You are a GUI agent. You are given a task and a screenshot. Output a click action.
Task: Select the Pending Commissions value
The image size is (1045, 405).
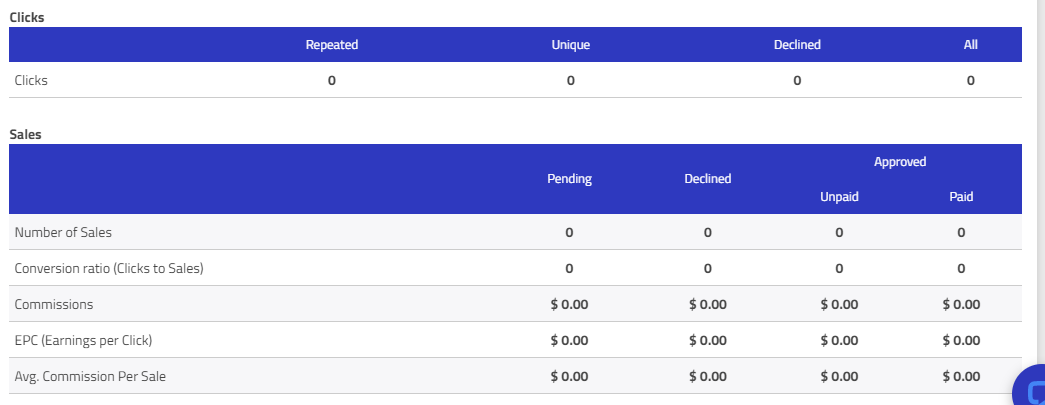point(569,304)
